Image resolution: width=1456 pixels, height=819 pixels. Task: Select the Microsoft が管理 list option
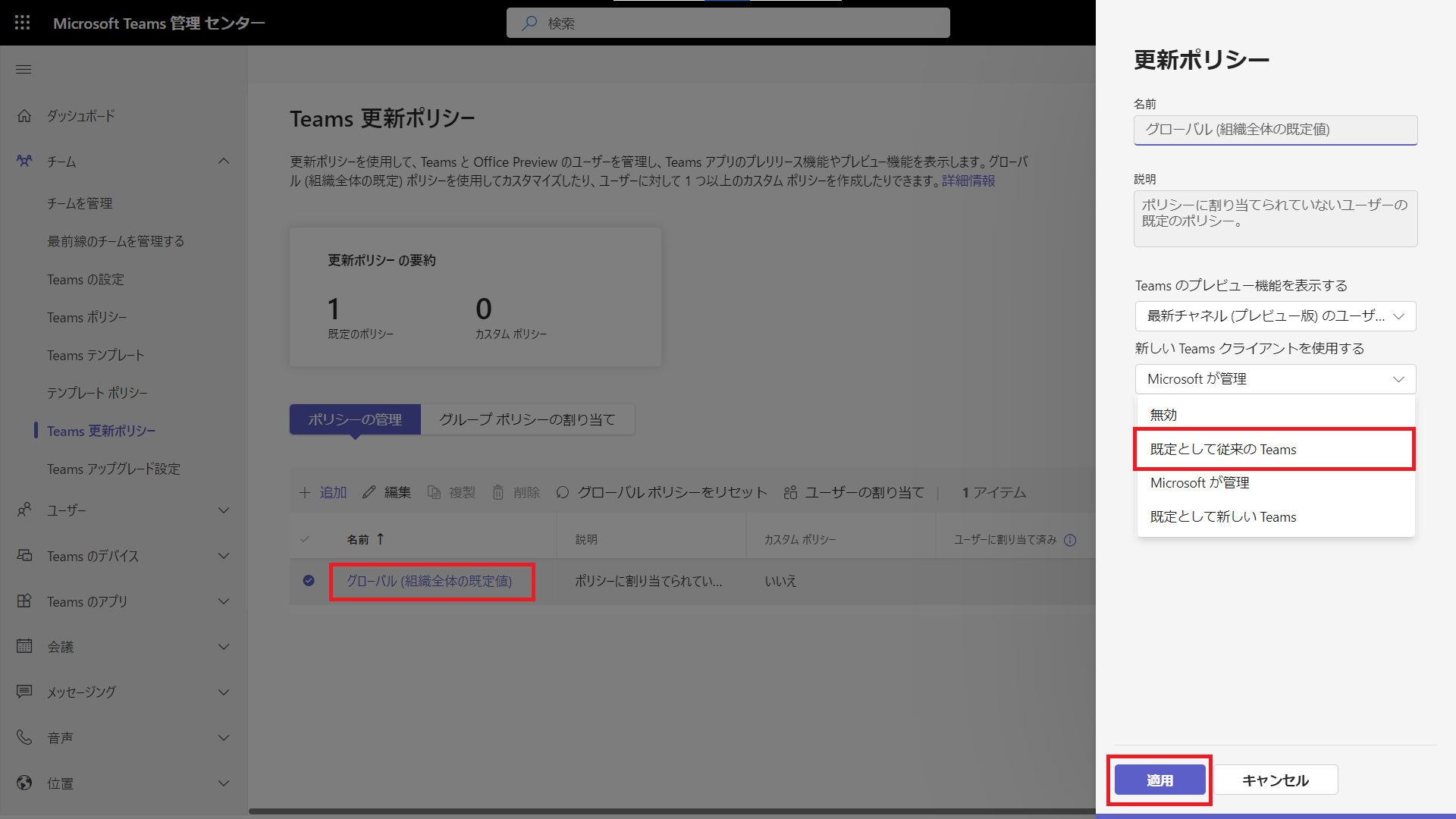click(x=1276, y=483)
